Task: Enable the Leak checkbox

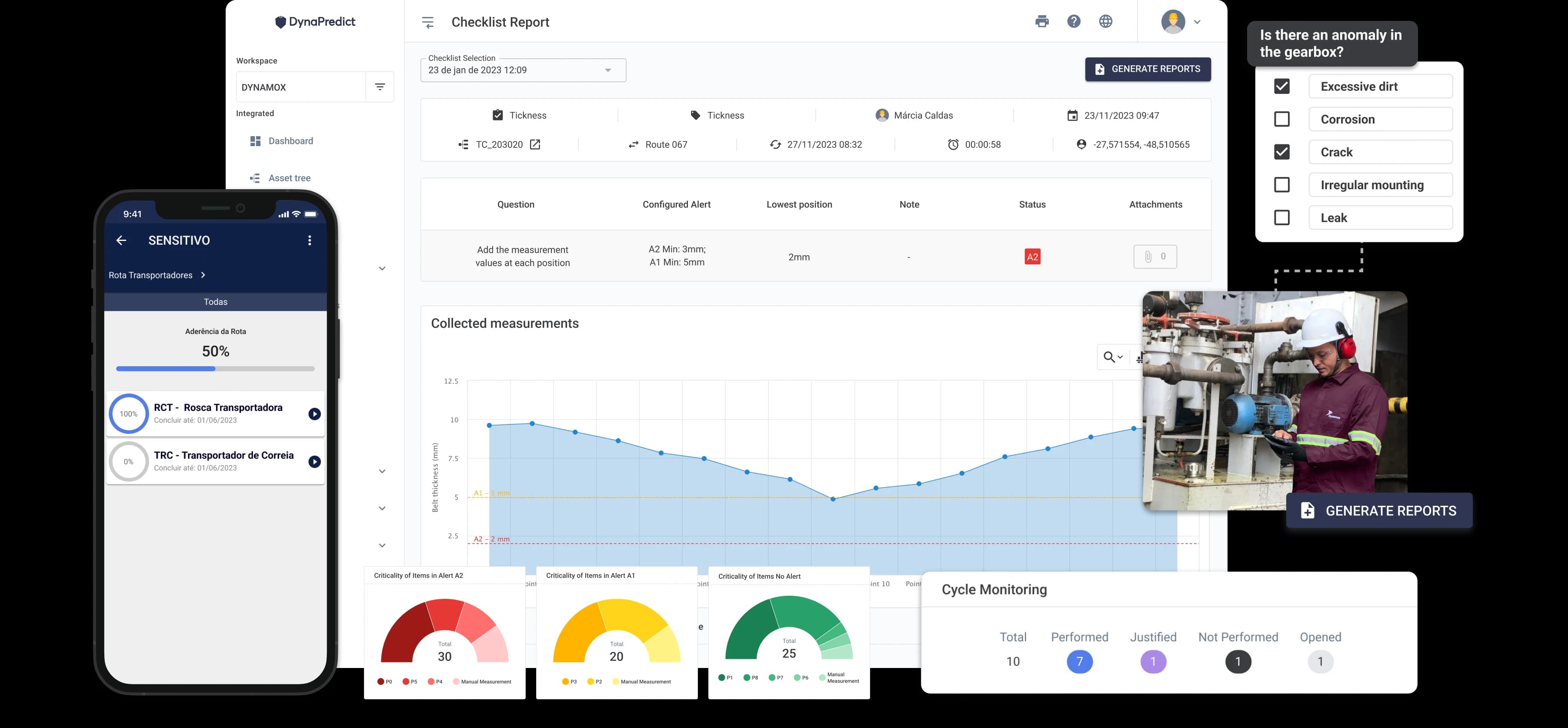Action: click(1281, 218)
